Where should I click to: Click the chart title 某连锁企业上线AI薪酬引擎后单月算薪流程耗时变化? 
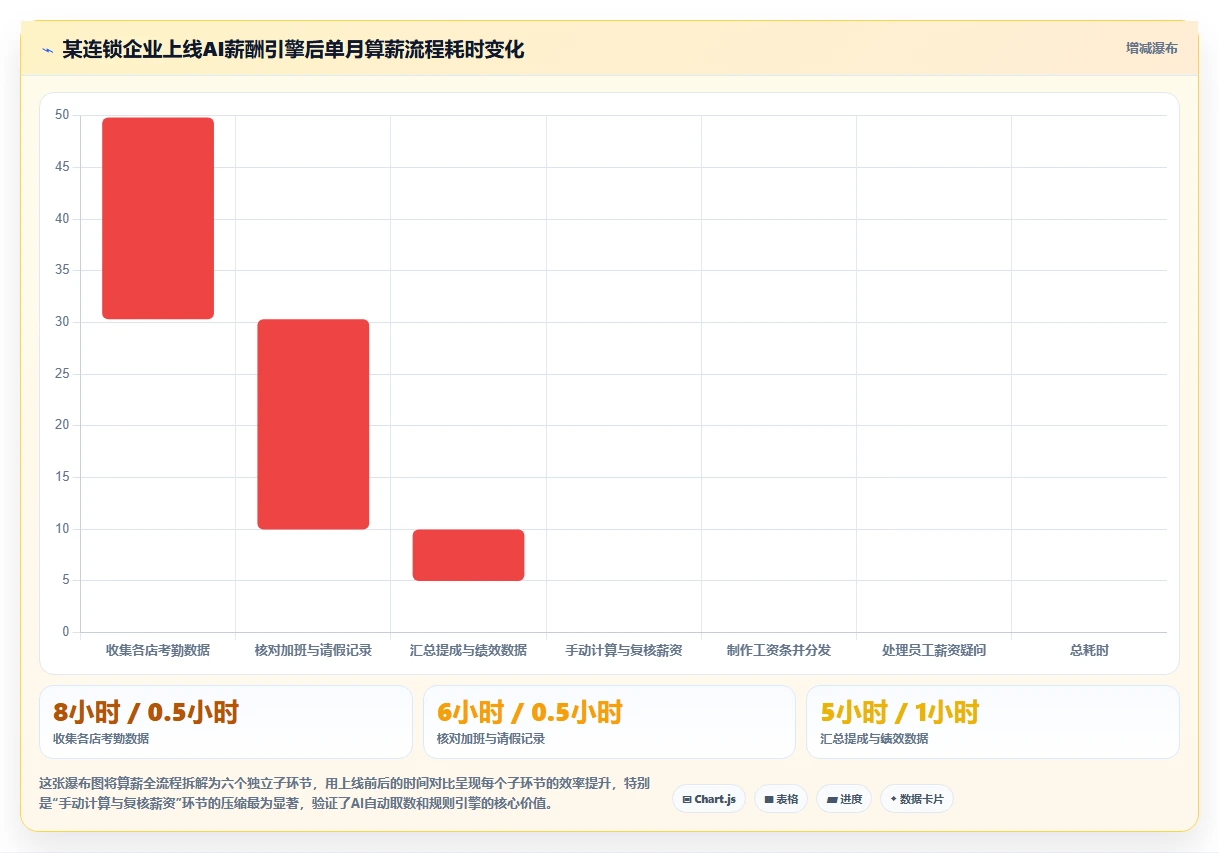293,49
